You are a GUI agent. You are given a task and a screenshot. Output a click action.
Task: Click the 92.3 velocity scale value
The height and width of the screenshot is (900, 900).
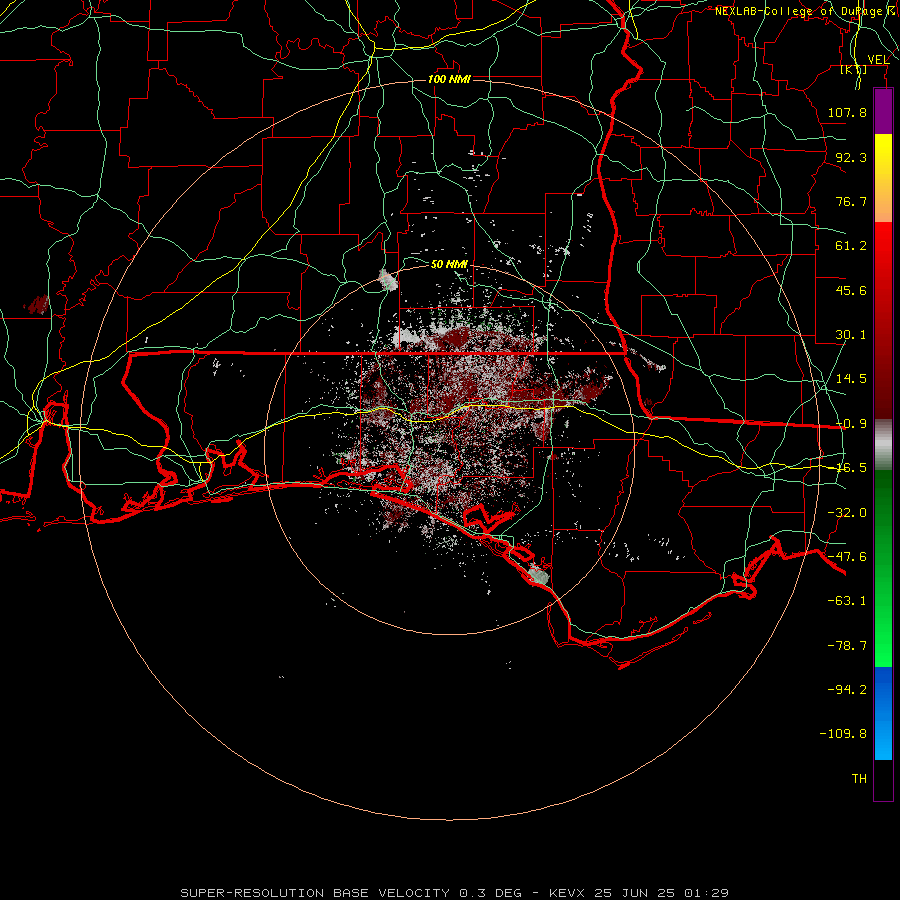[851, 157]
